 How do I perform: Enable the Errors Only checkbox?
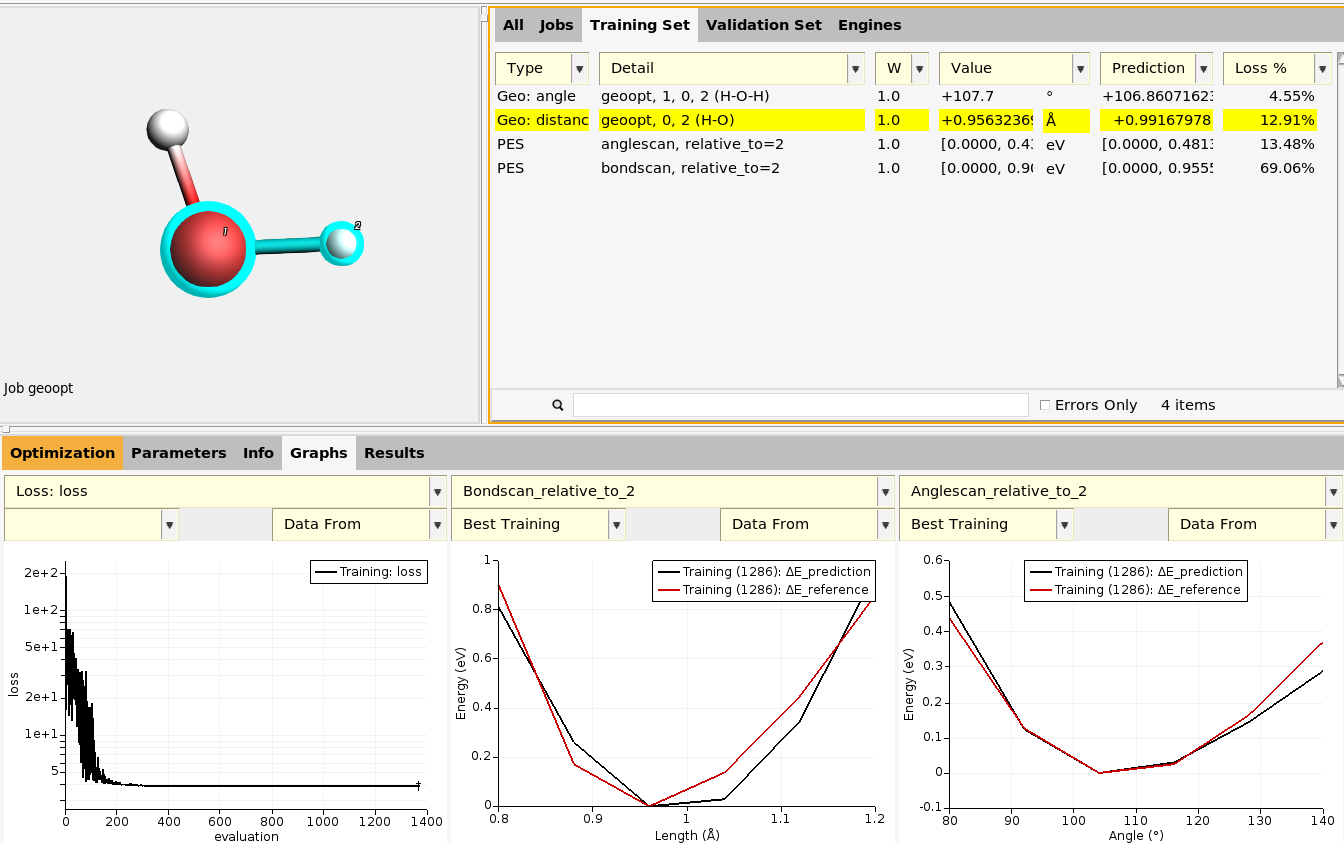coord(1045,405)
